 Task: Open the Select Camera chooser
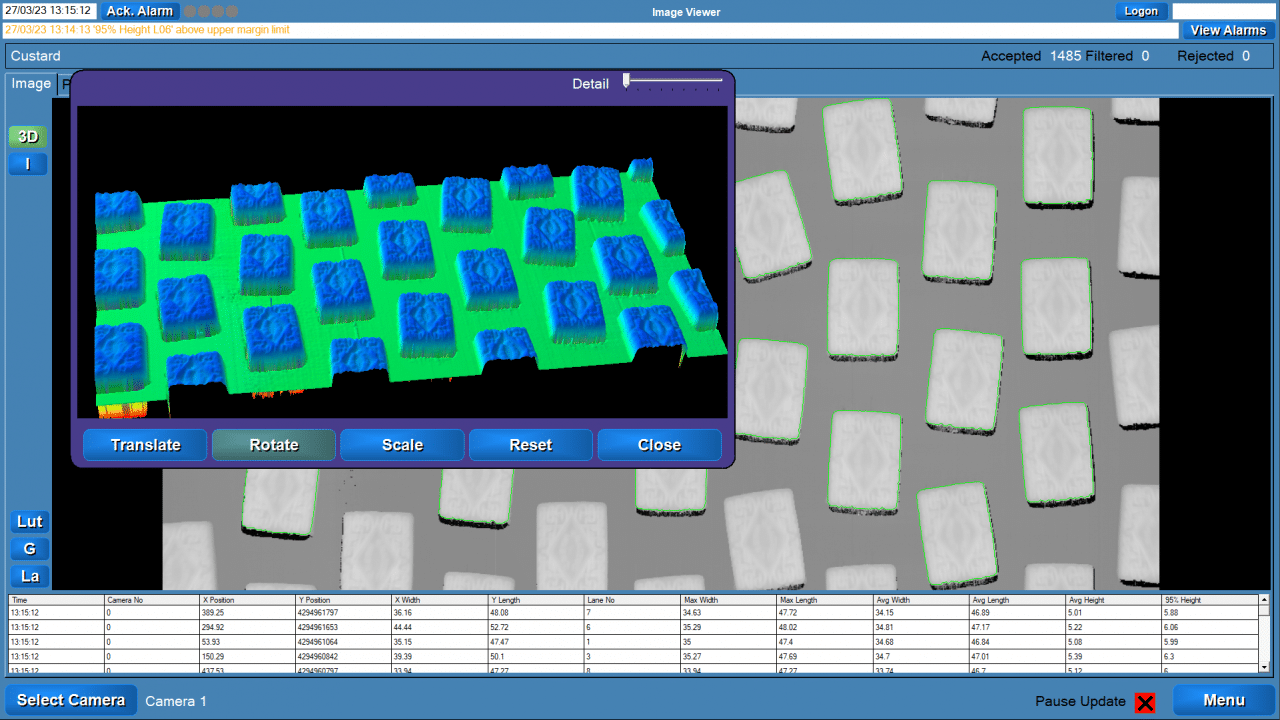click(x=70, y=699)
